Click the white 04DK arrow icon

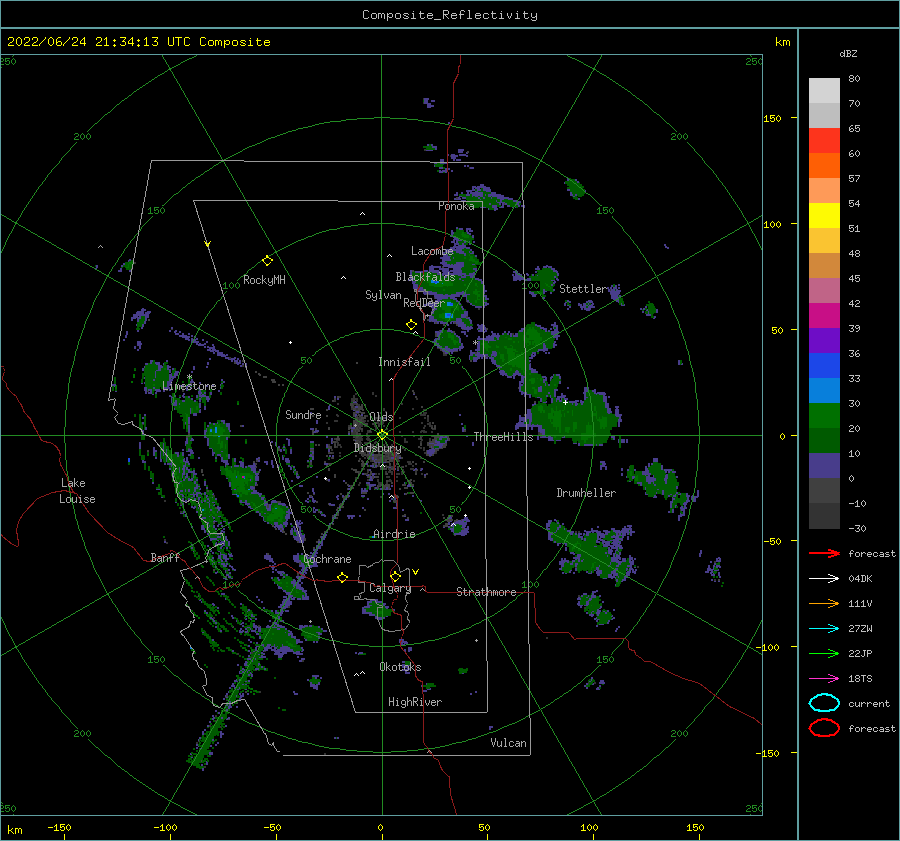824,578
